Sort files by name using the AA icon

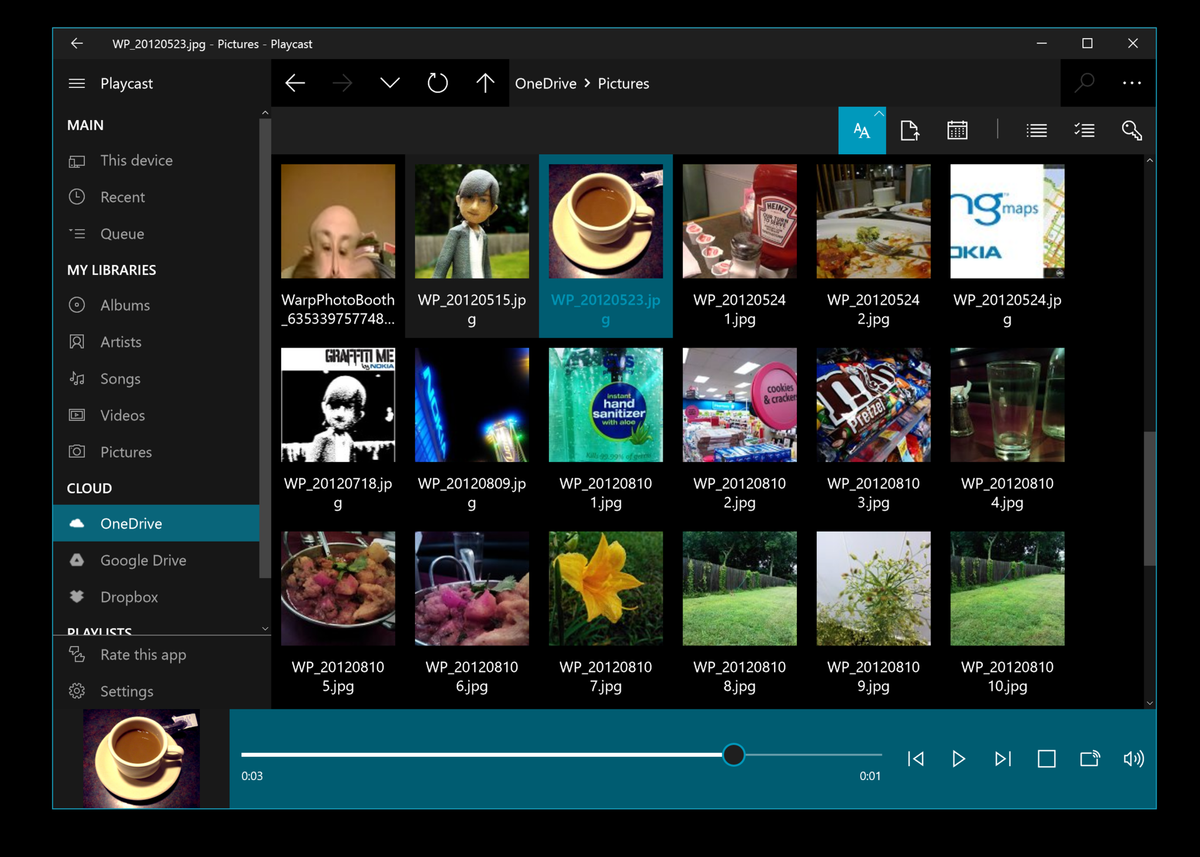click(862, 130)
